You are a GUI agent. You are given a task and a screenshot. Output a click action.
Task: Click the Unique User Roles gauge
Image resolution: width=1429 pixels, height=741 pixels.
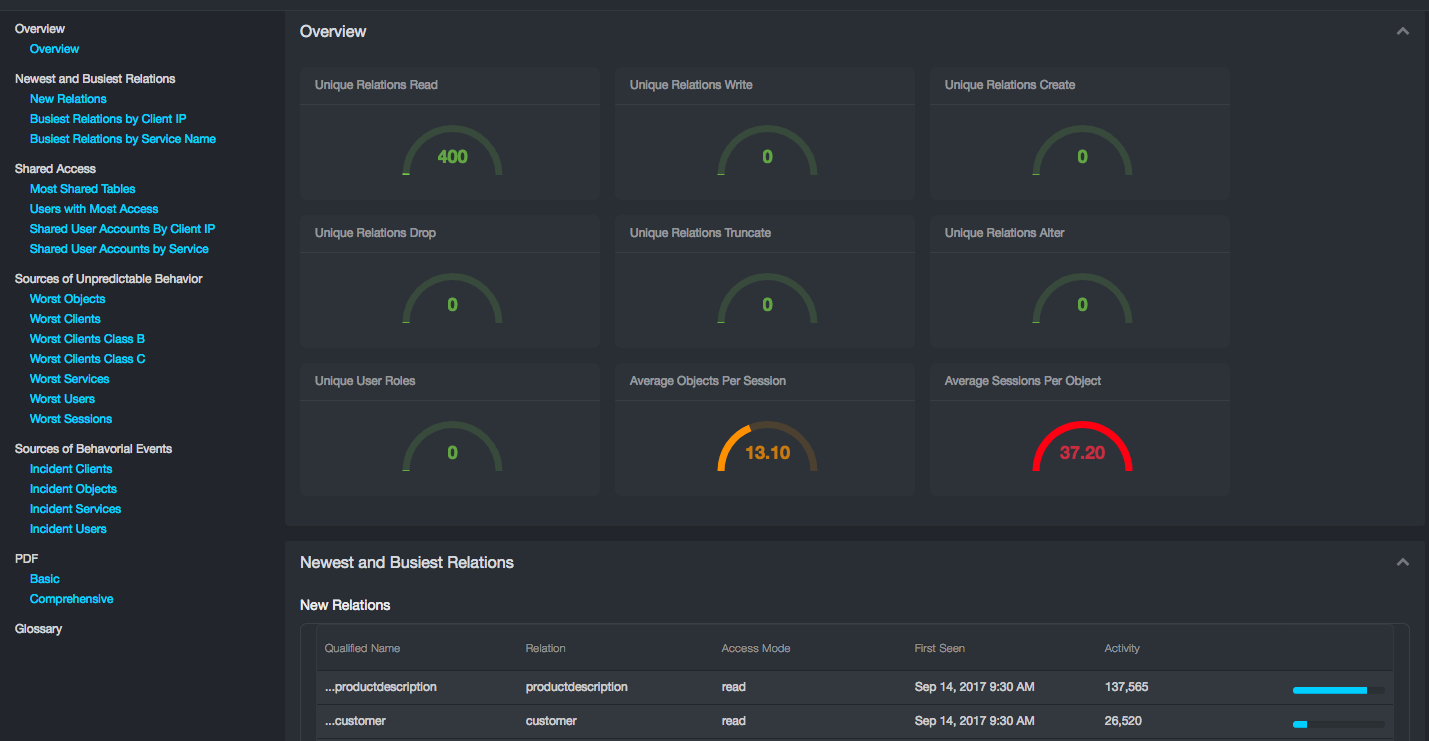[452, 449]
